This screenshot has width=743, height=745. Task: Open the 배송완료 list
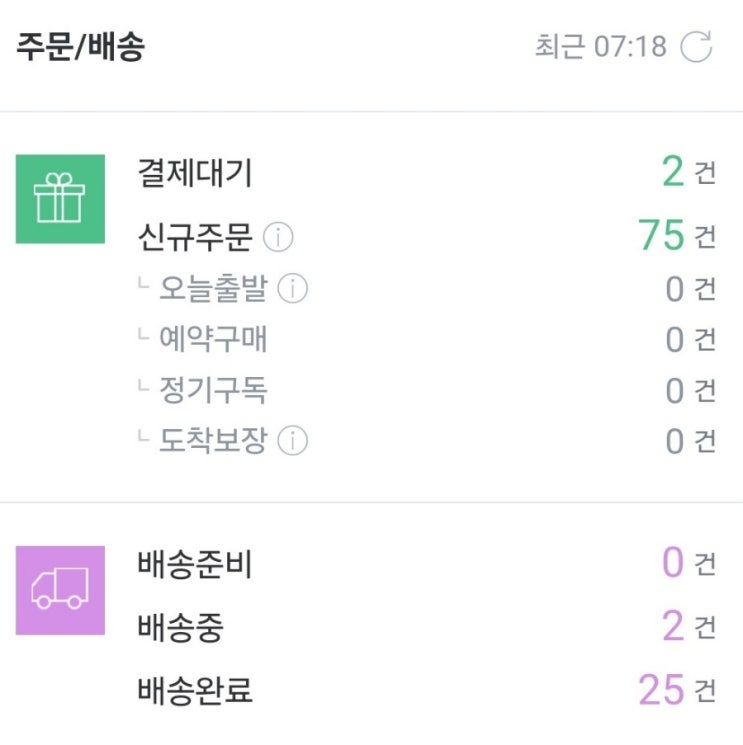[x=195, y=691]
